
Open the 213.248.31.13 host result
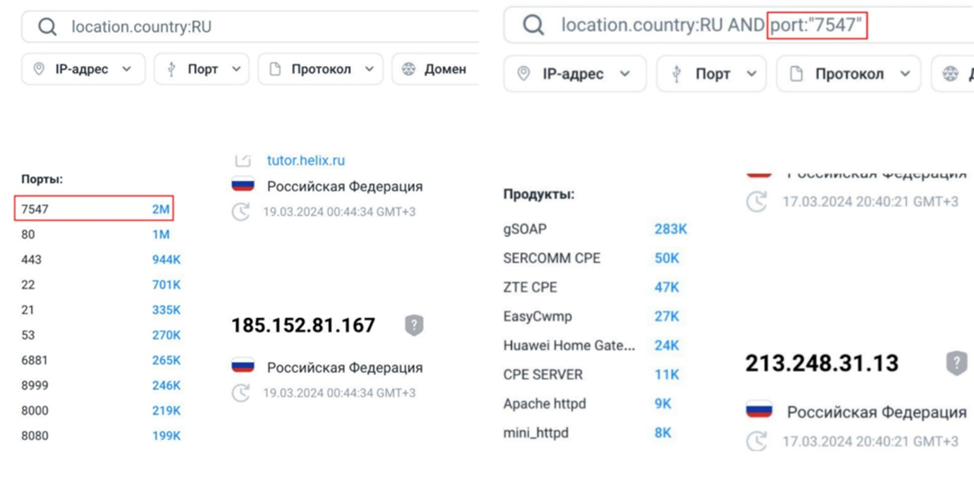click(821, 362)
